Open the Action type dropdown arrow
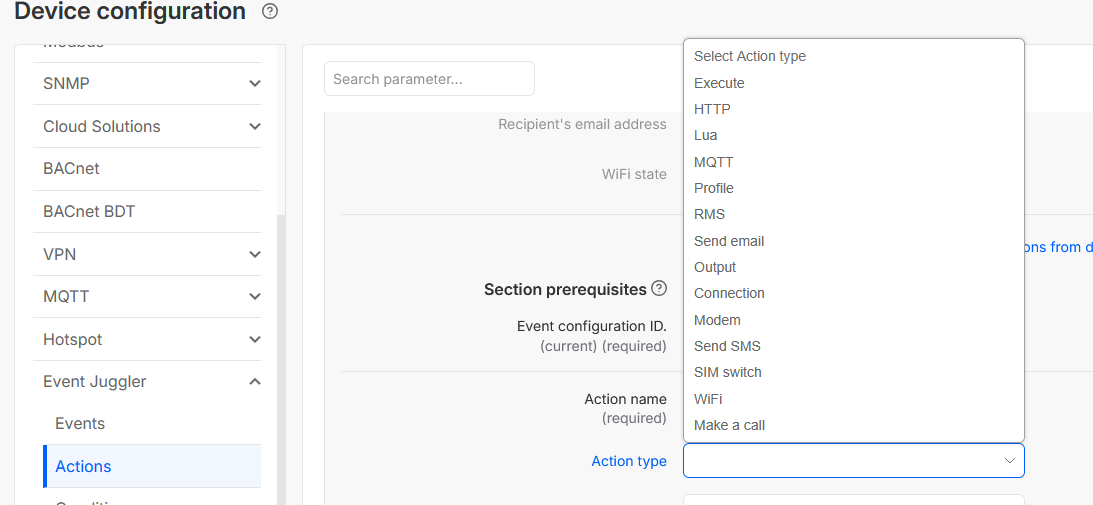Image resolution: width=1093 pixels, height=505 pixels. click(1009, 461)
